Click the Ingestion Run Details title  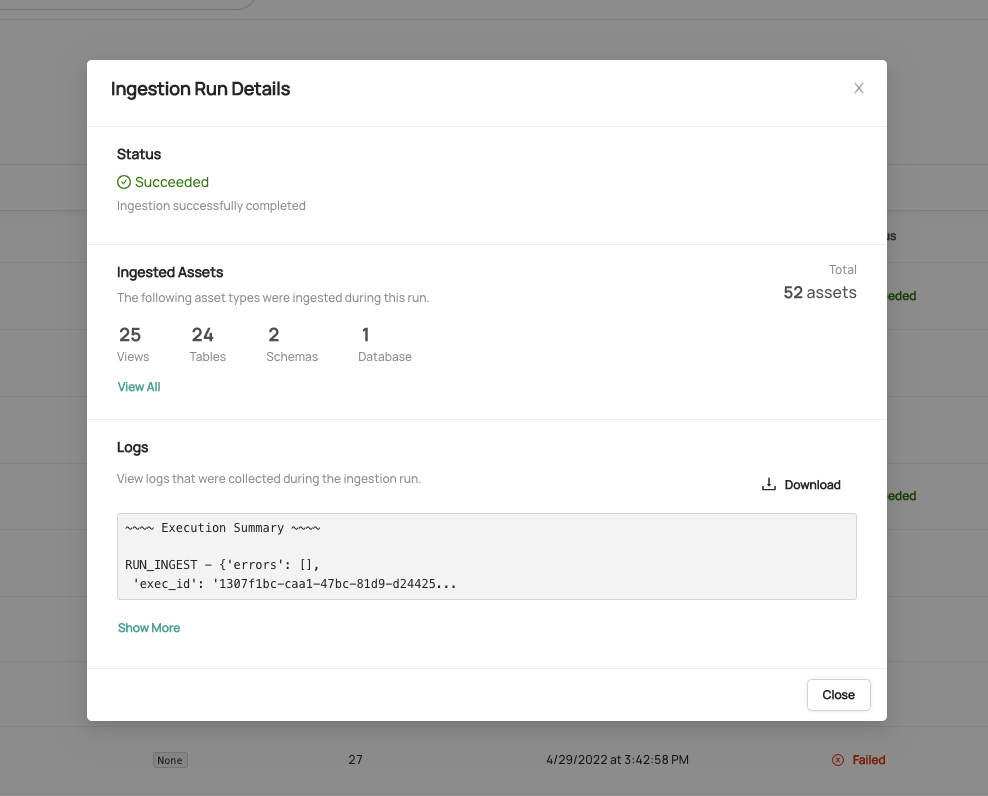(200, 89)
